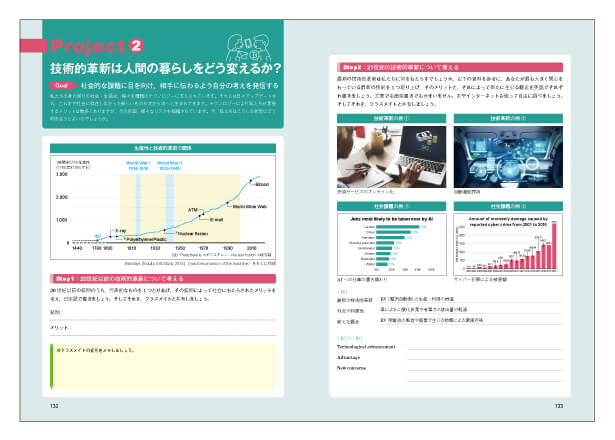Click the line next to "Advantage"
This screenshot has width=615, height=440.
[x=485, y=357]
